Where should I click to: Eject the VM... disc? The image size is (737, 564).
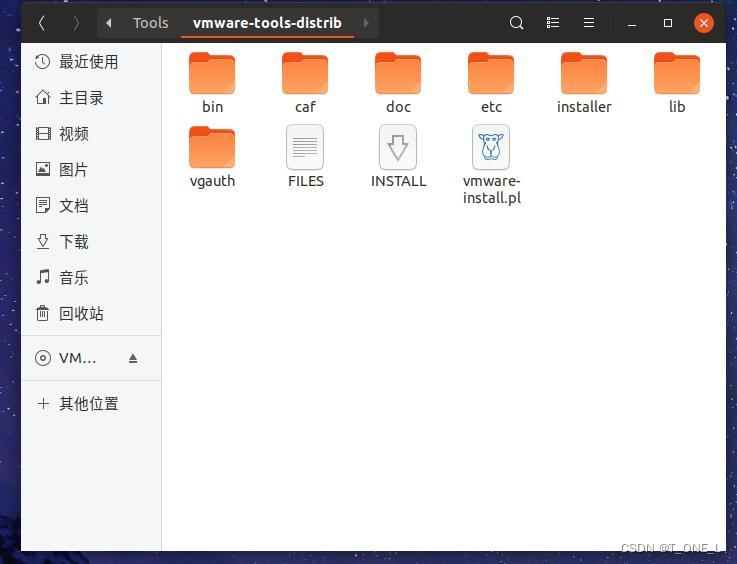pos(133,359)
